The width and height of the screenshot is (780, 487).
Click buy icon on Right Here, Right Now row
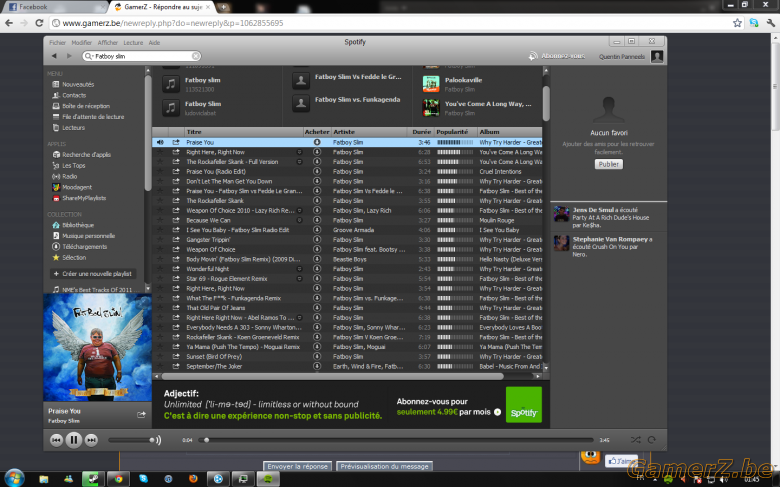(x=317, y=152)
